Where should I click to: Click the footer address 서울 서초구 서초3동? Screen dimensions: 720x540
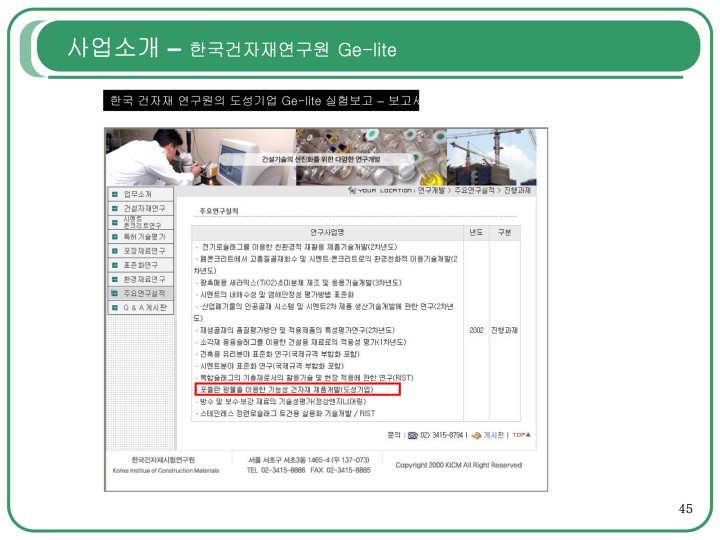[309, 460]
